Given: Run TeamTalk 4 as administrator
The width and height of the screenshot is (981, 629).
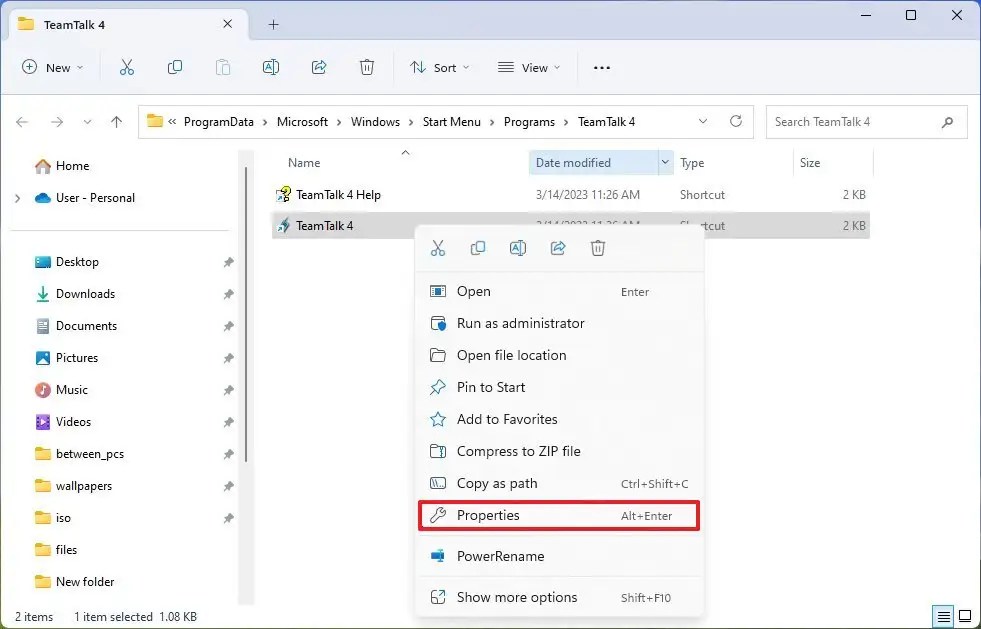Looking at the screenshot, I should click(520, 323).
